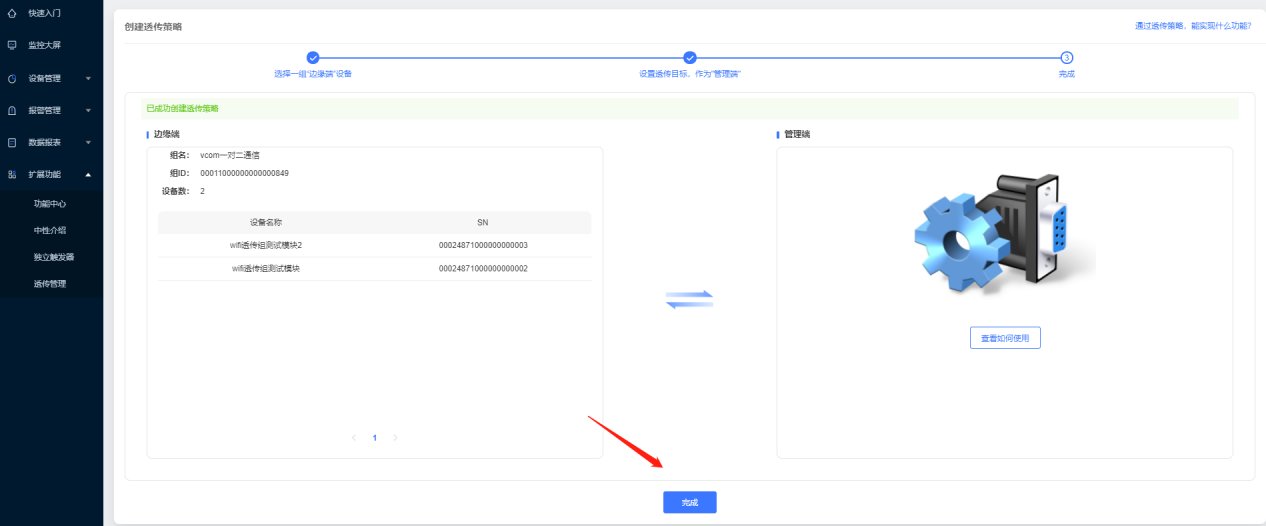The width and height of the screenshot is (1266, 526).
Task: Click the 设备管理 sidebar icon
Action: tap(12, 78)
